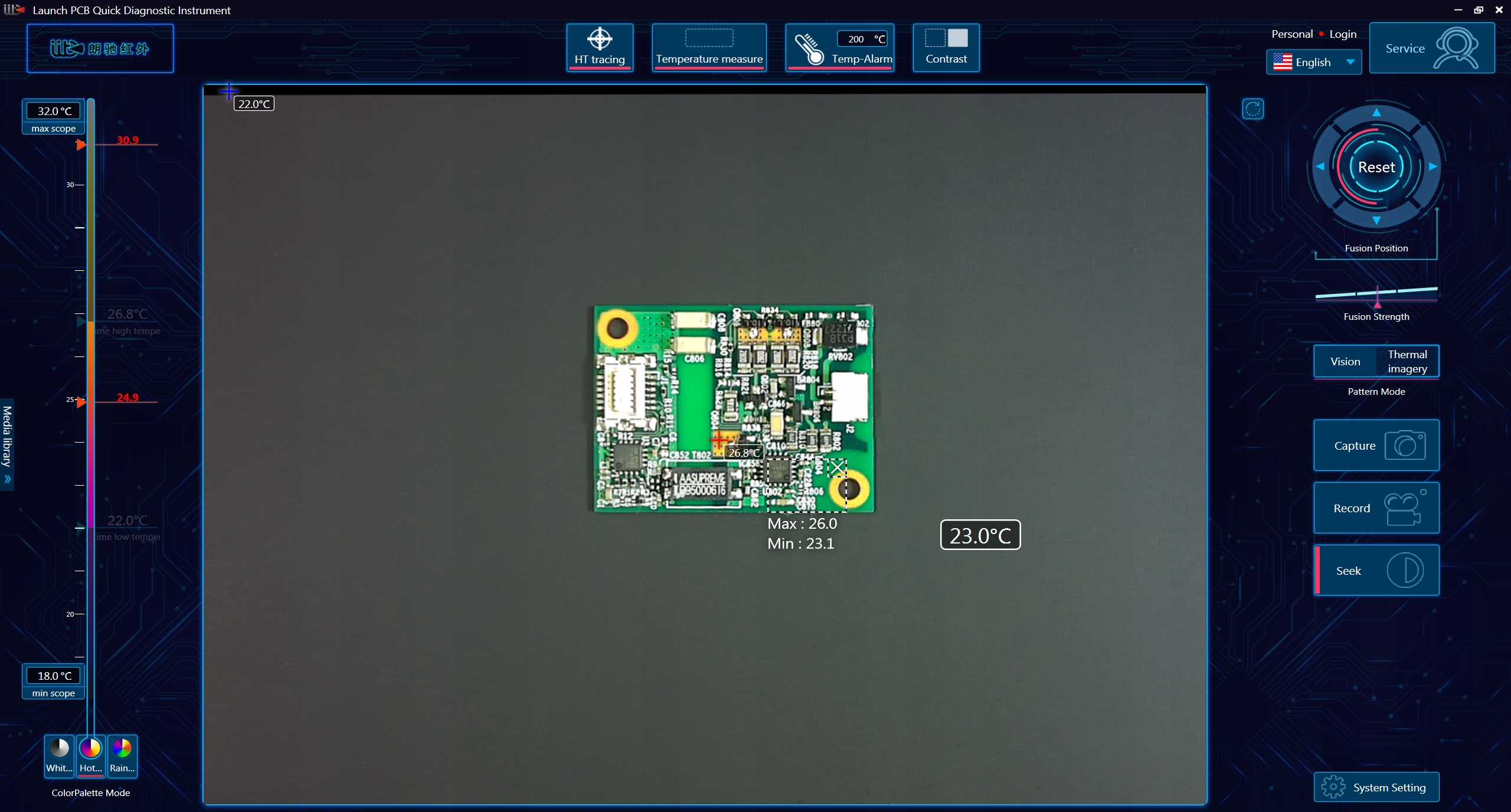Activate the HT tracing crosshair tool

click(x=599, y=47)
